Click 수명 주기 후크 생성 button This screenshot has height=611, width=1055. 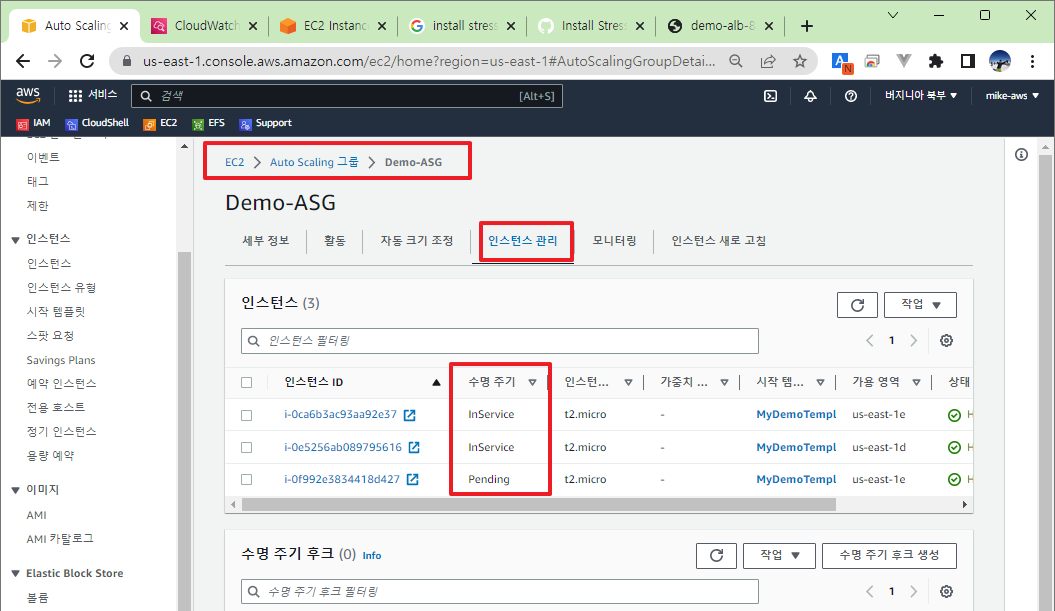(x=889, y=556)
